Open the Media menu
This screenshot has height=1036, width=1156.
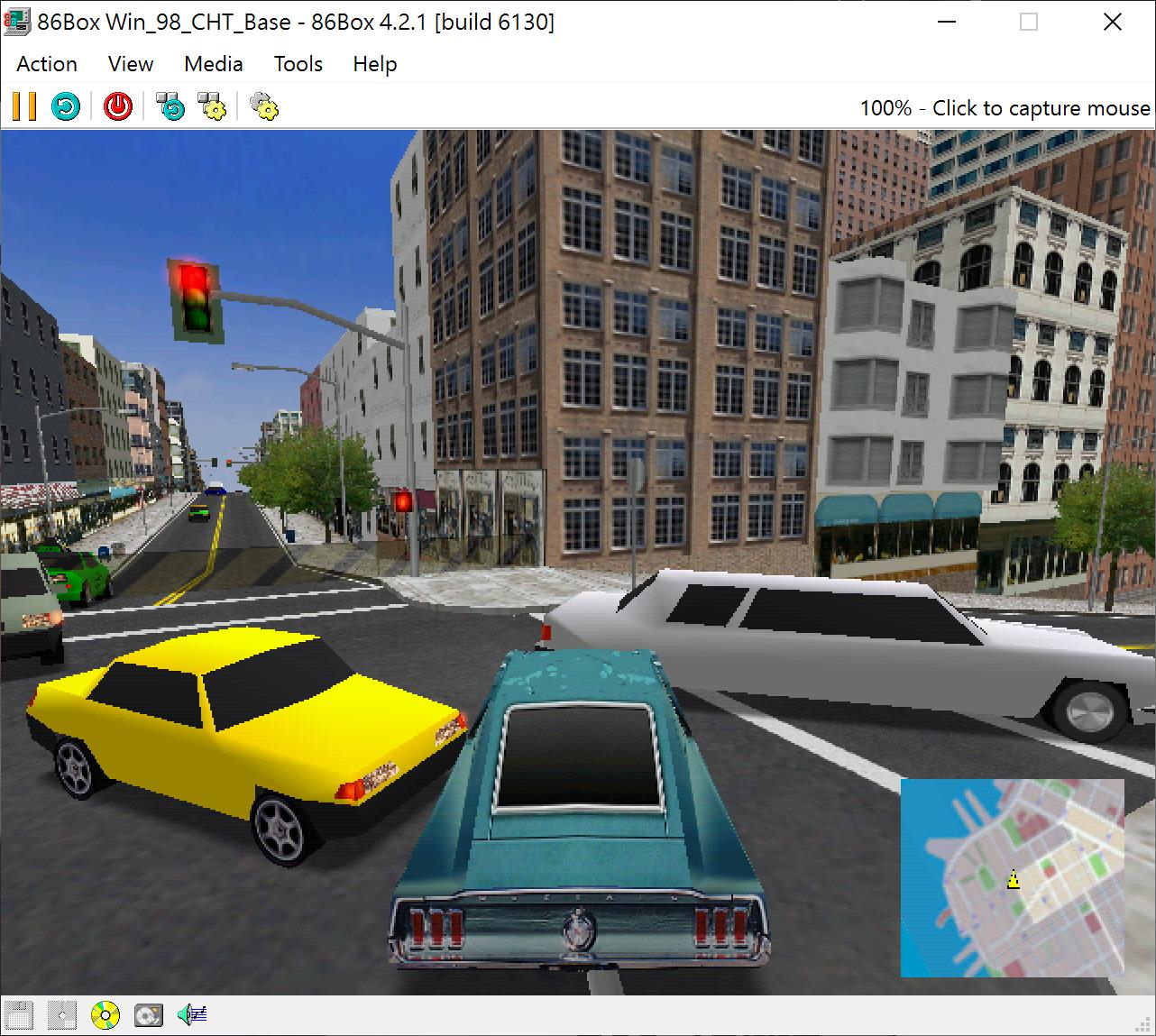[214, 64]
